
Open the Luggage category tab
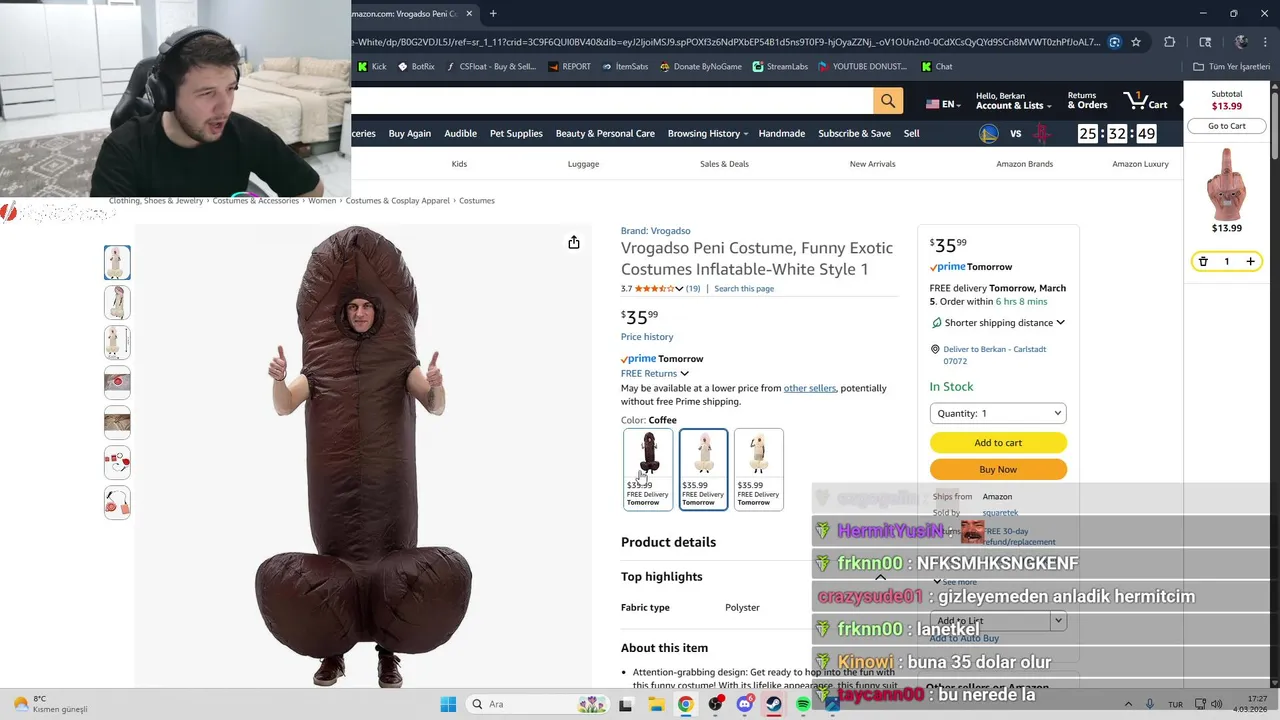pos(583,164)
